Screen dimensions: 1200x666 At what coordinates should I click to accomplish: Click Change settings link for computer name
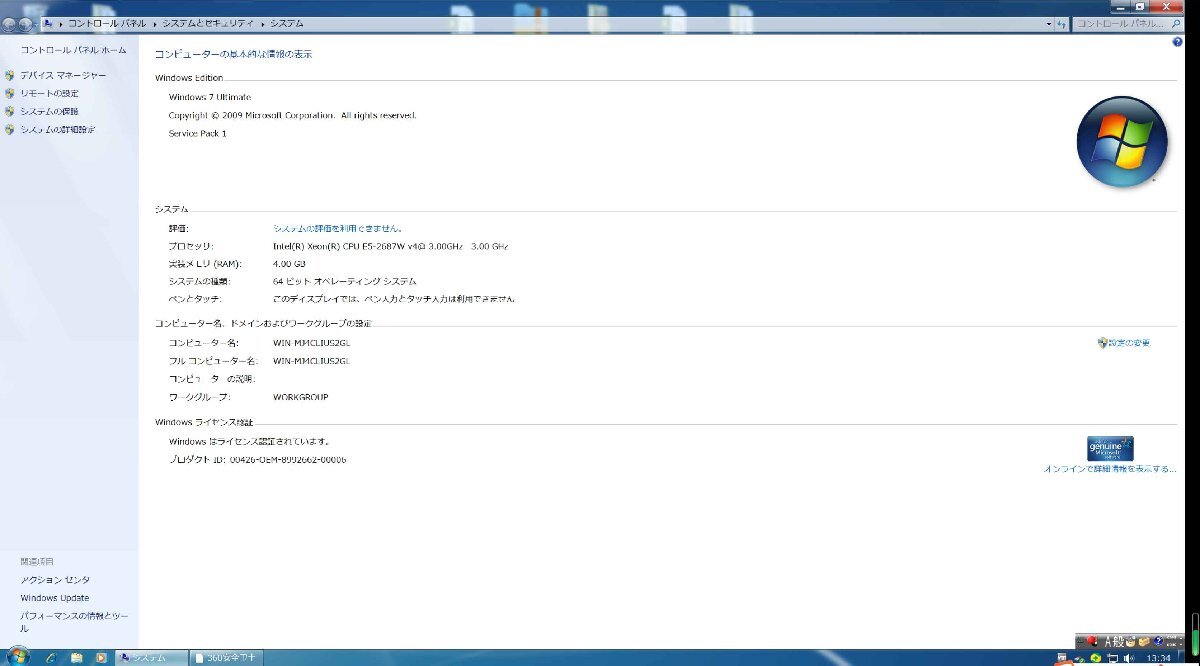(x=1129, y=343)
